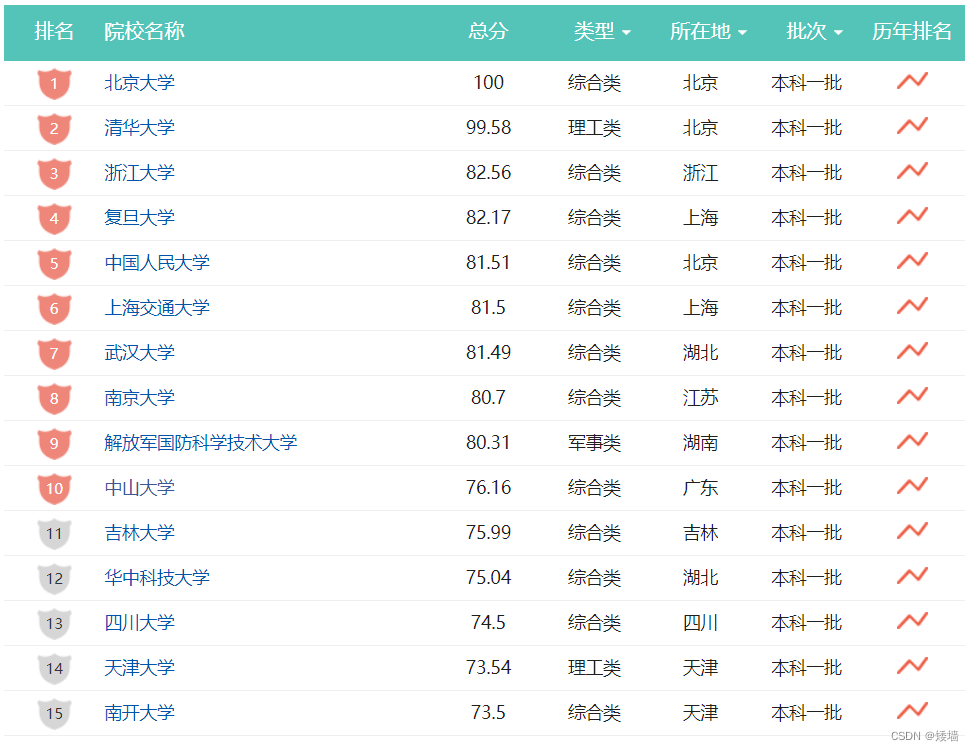Click the rank 3 shield badge
The image size is (974, 751).
tap(55, 174)
